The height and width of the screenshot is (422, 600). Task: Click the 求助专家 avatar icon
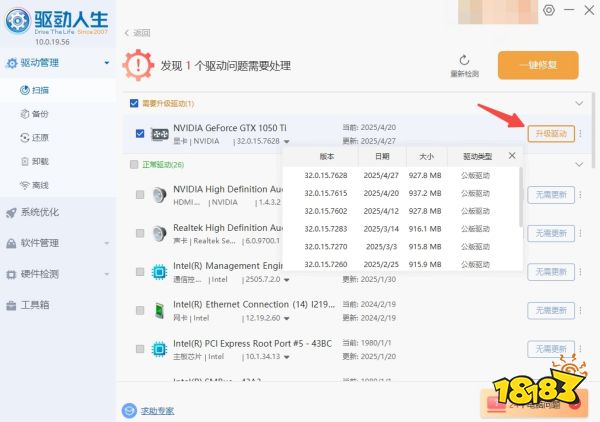[x=129, y=411]
